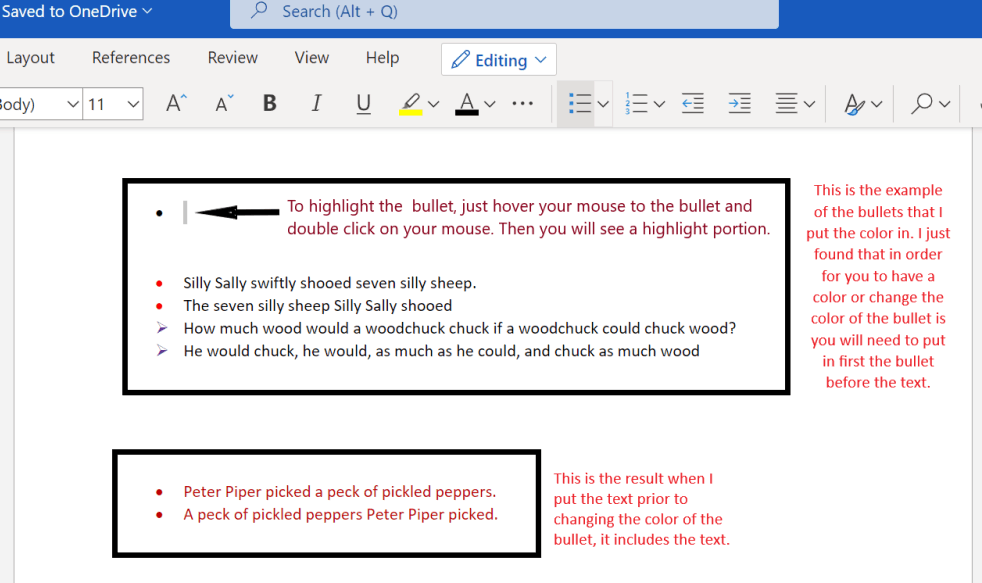Click arrow bullet beside 'How much wood'
982x583 pixels.
(162, 328)
